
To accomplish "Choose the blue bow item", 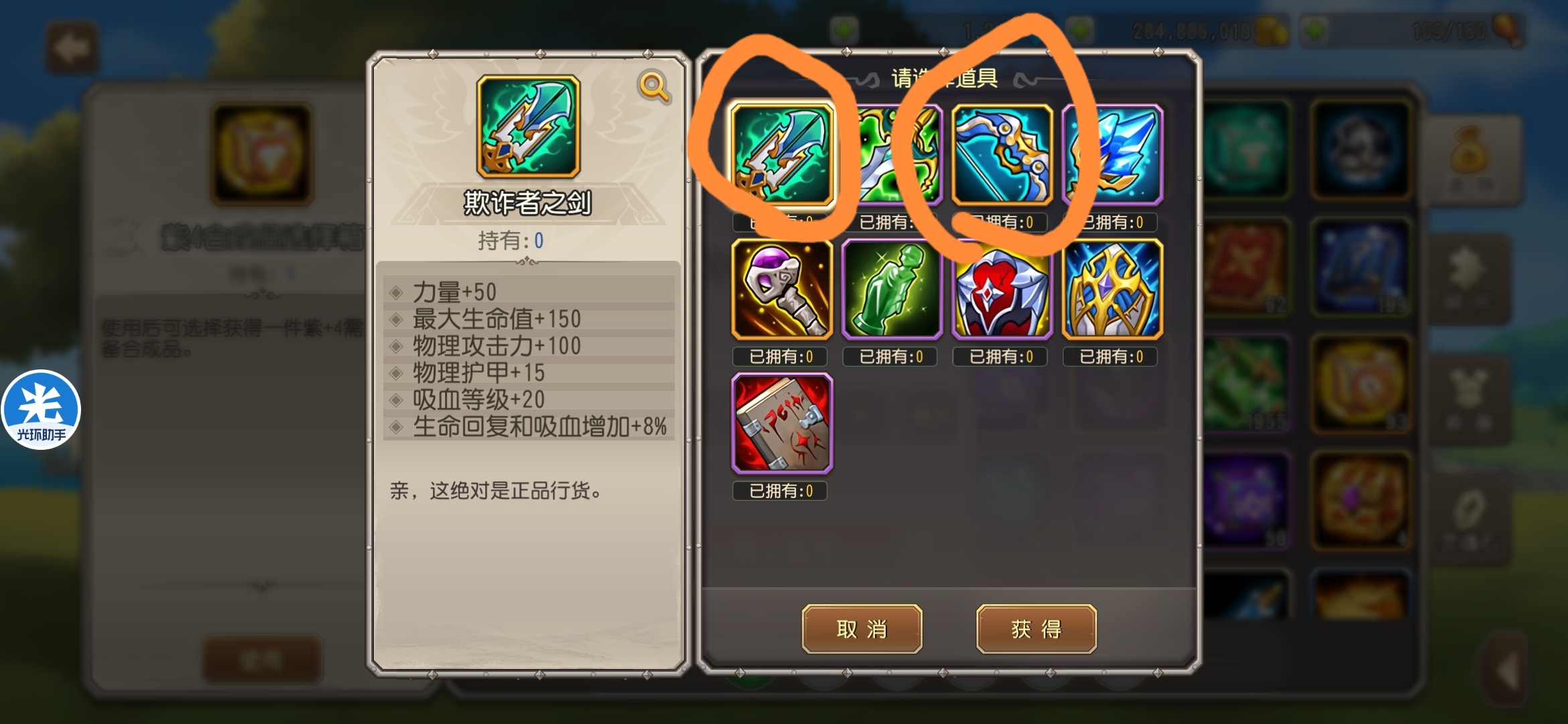I will [x=1002, y=155].
